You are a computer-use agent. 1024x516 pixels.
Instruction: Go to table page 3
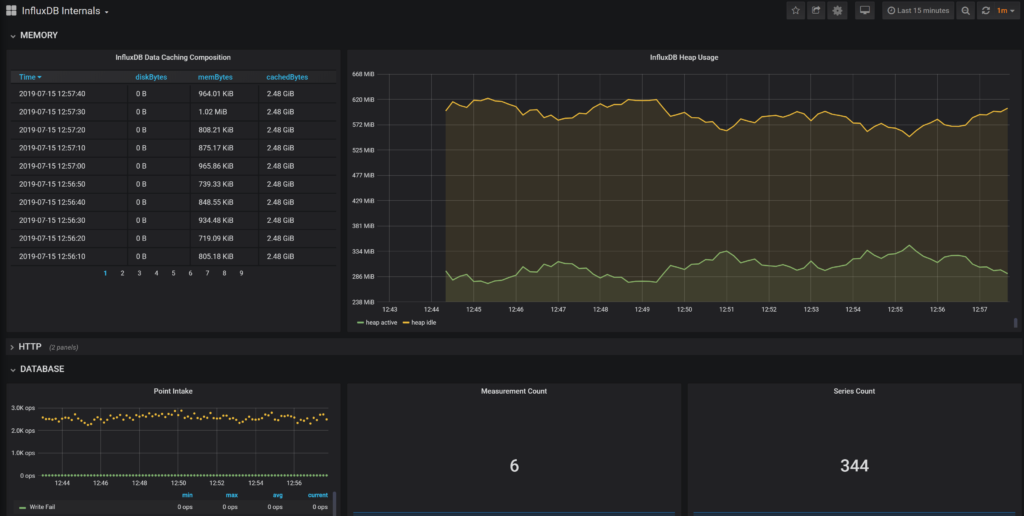139,273
